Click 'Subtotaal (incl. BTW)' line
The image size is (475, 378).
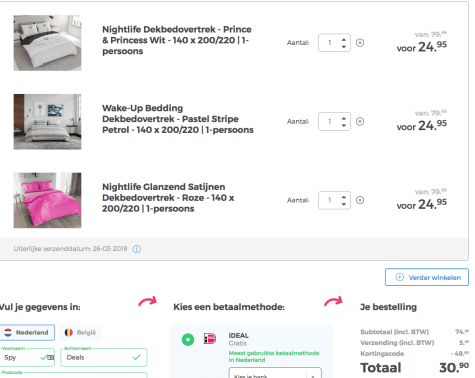[x=394, y=332]
